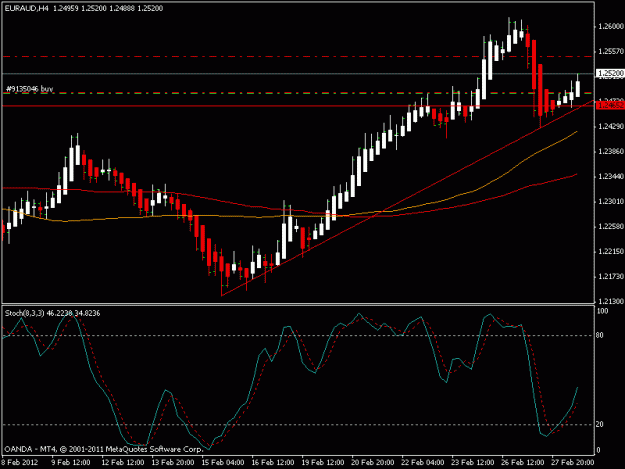Click the 23 Feb 12:00 time label
The image size is (625, 469).
pyautogui.click(x=473, y=462)
